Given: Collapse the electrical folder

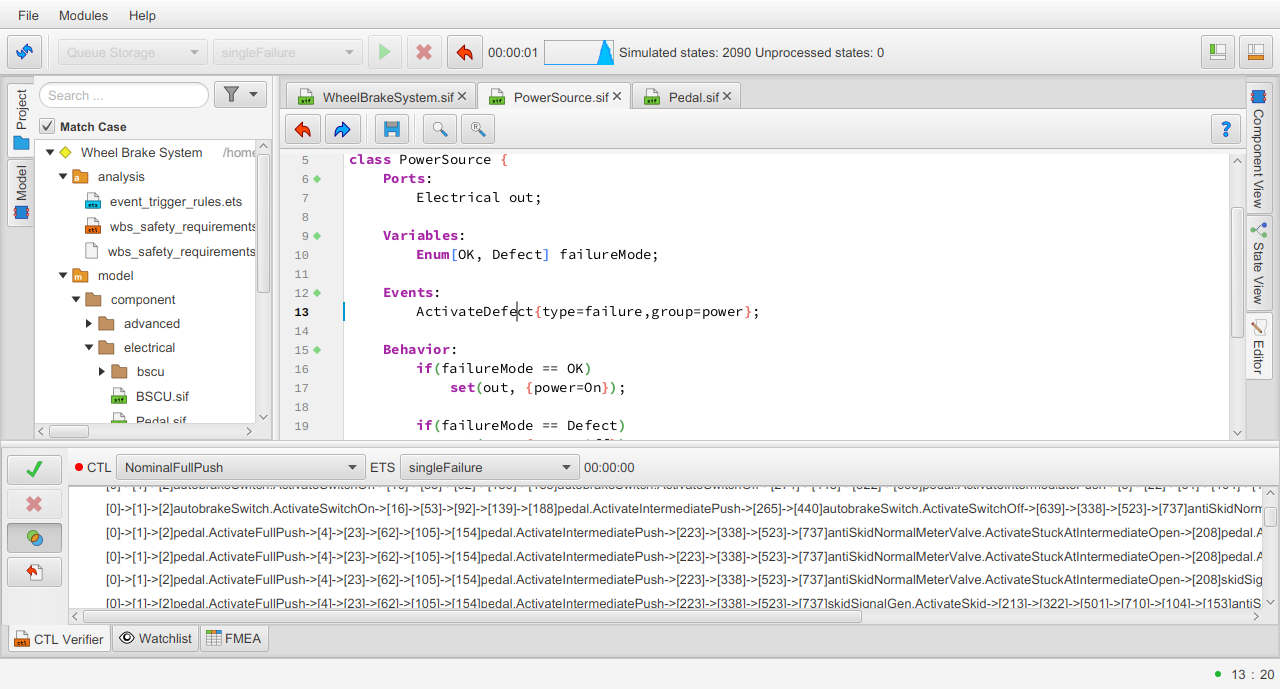Looking at the screenshot, I should [x=88, y=348].
